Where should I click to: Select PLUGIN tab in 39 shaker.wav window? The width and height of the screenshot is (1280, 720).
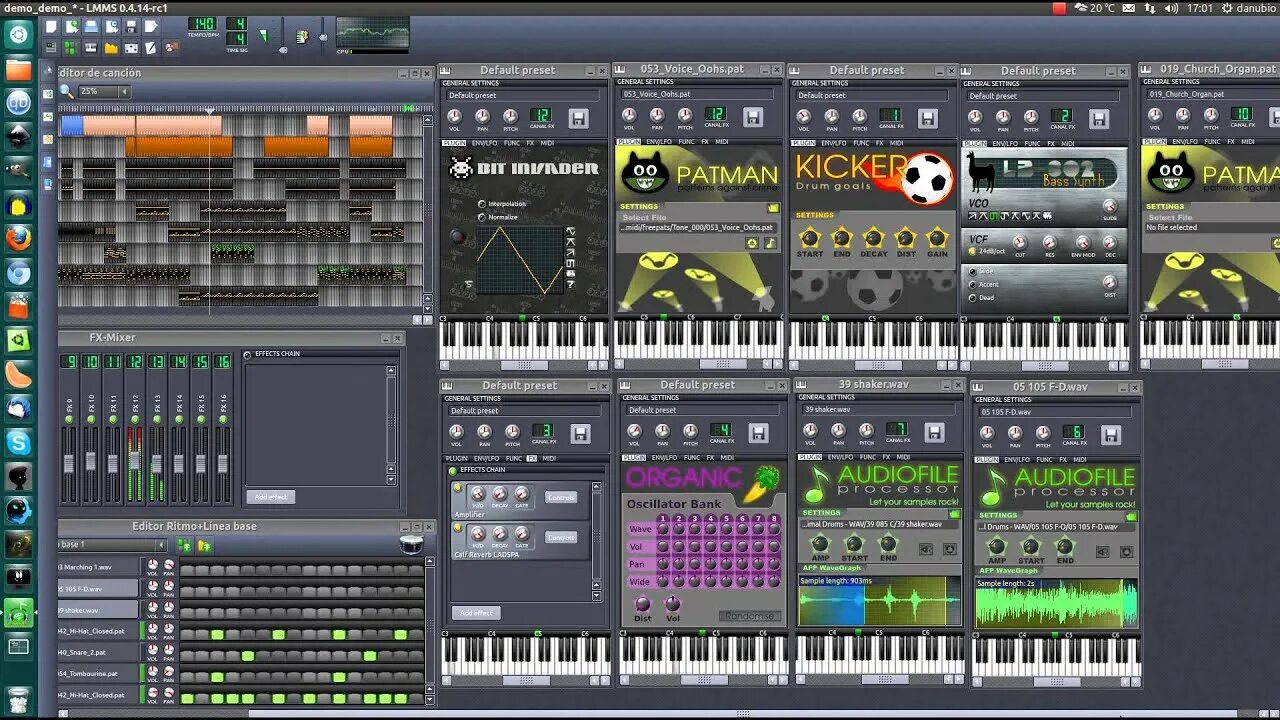pyautogui.click(x=810, y=458)
